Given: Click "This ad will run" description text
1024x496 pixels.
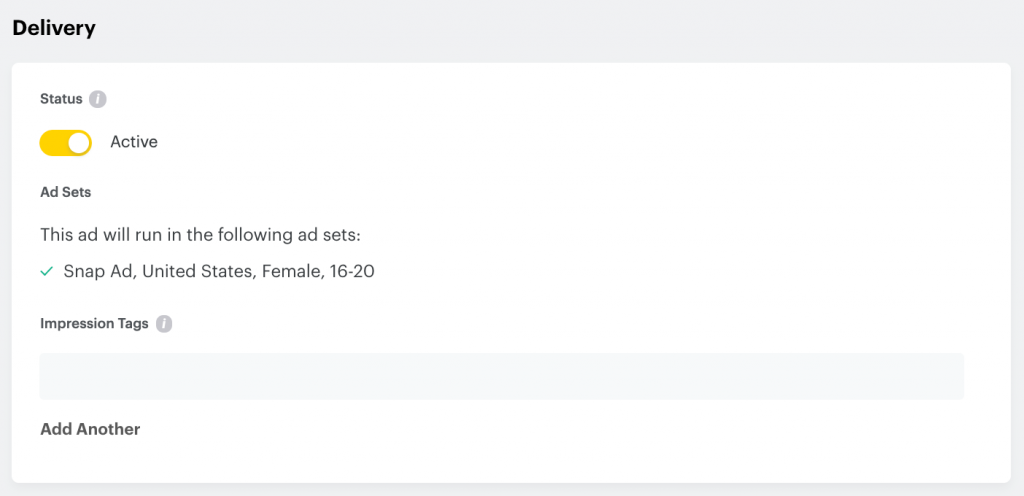Looking at the screenshot, I should (x=200, y=234).
